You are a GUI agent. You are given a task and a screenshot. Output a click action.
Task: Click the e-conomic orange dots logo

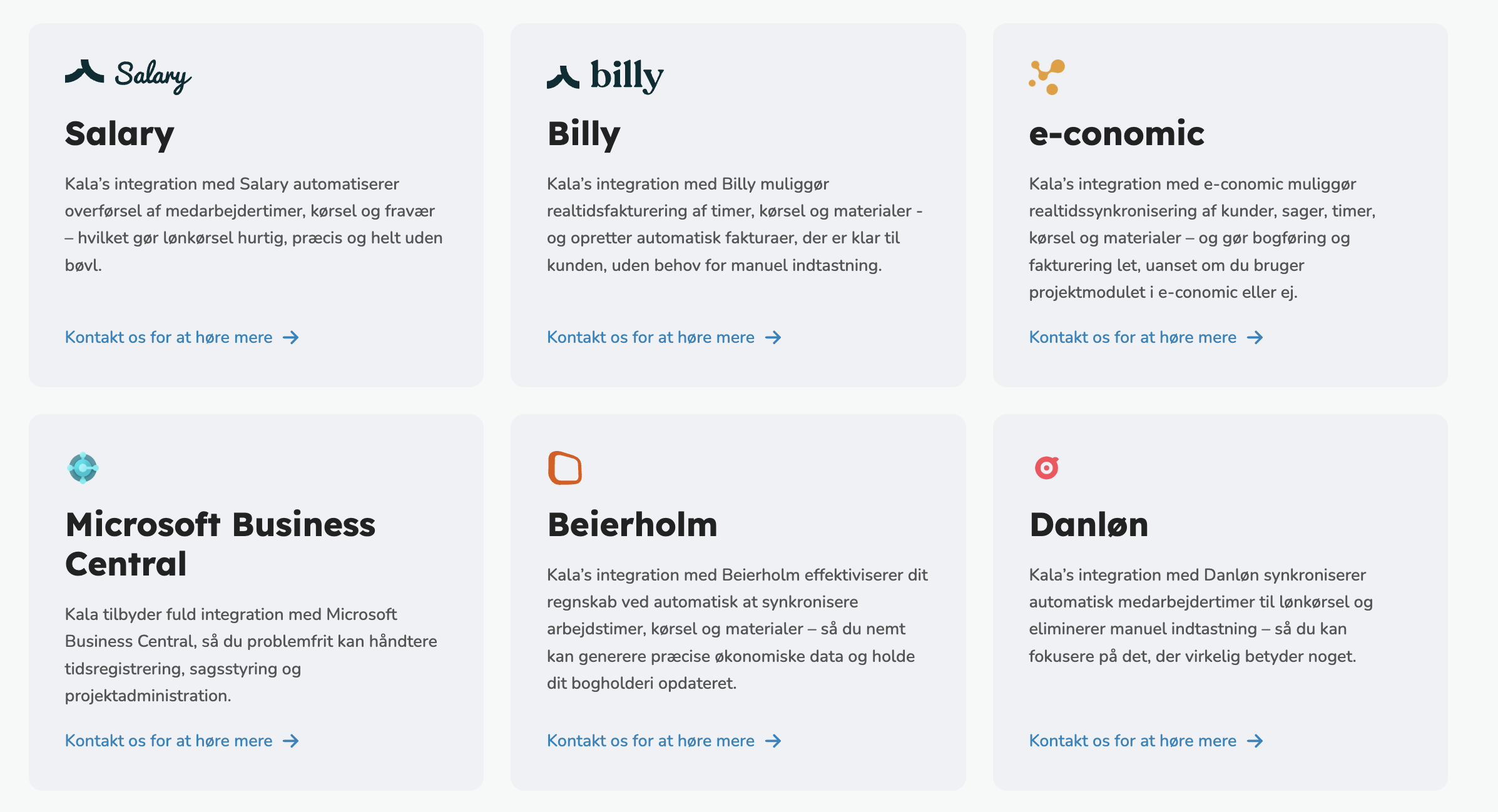[x=1047, y=77]
